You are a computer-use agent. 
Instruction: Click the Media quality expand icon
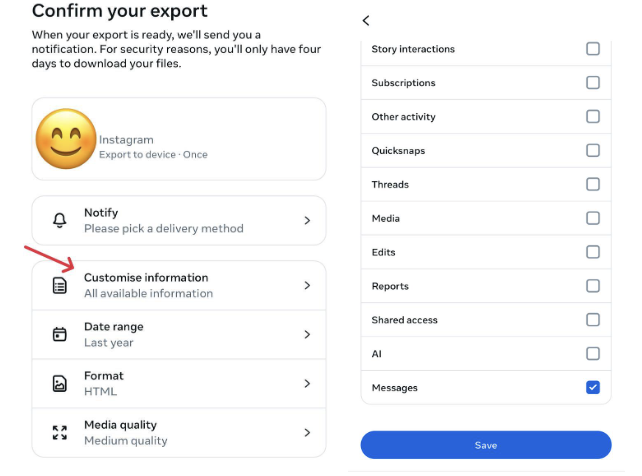(x=59, y=432)
